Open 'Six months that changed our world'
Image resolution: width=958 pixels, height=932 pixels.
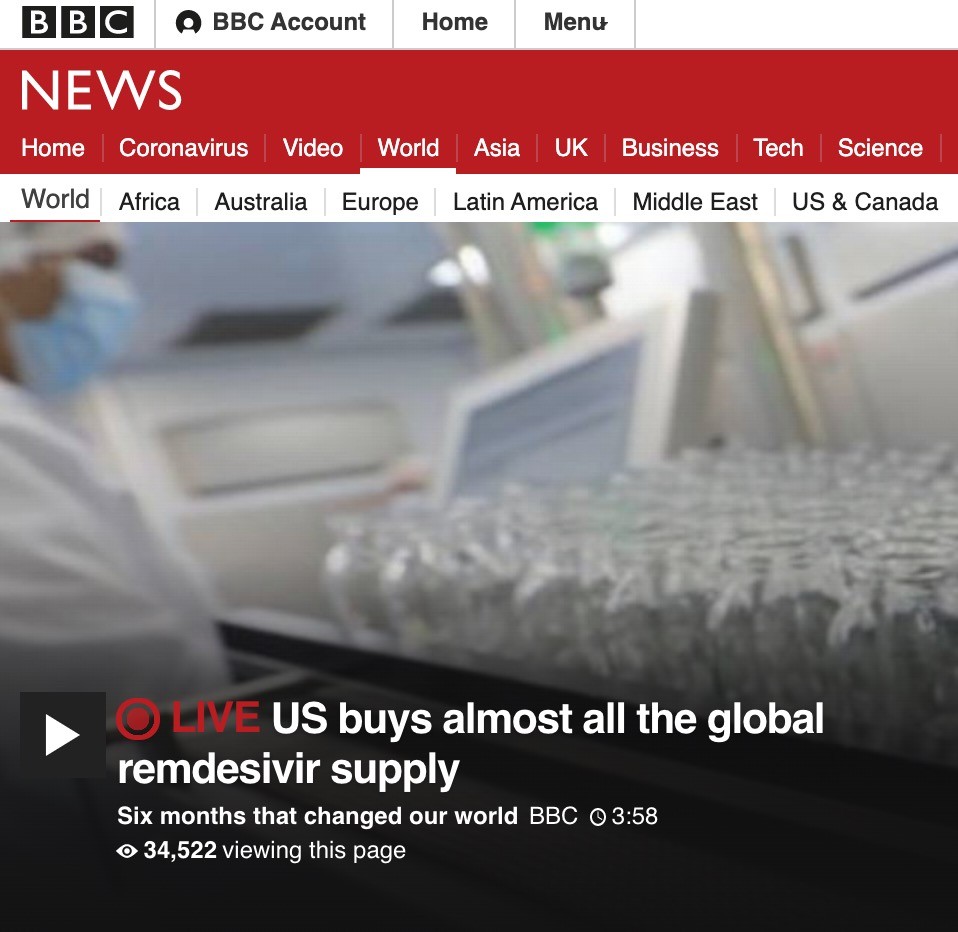tap(317, 816)
